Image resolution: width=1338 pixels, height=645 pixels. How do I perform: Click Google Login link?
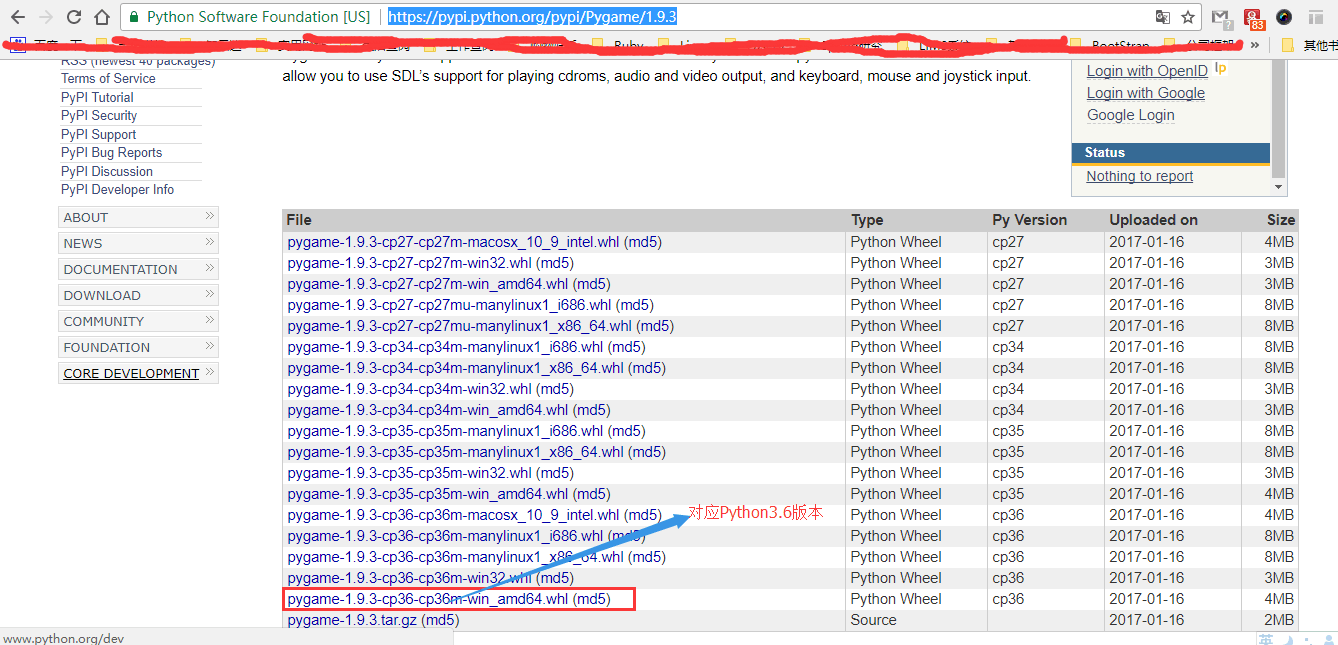tap(1131, 115)
